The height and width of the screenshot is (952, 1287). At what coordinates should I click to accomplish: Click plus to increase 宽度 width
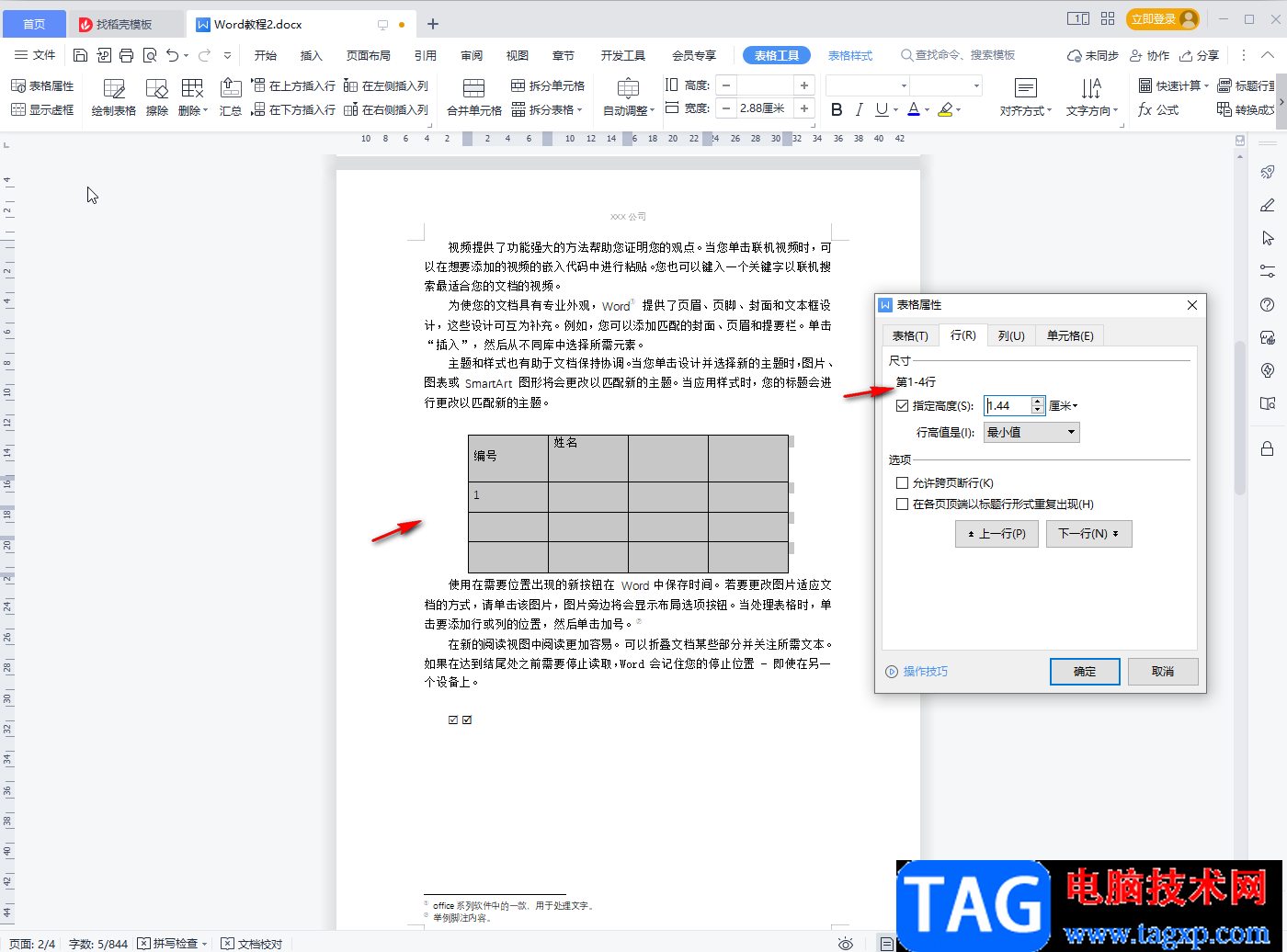point(804,108)
